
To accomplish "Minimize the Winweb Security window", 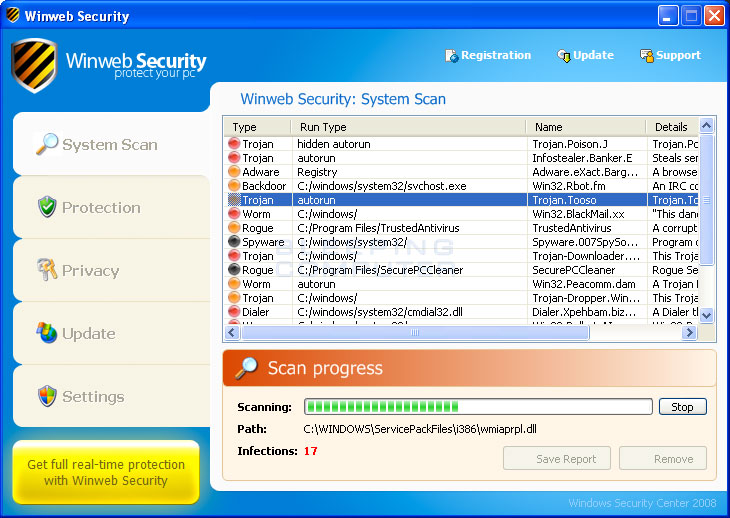I will (668, 16).
